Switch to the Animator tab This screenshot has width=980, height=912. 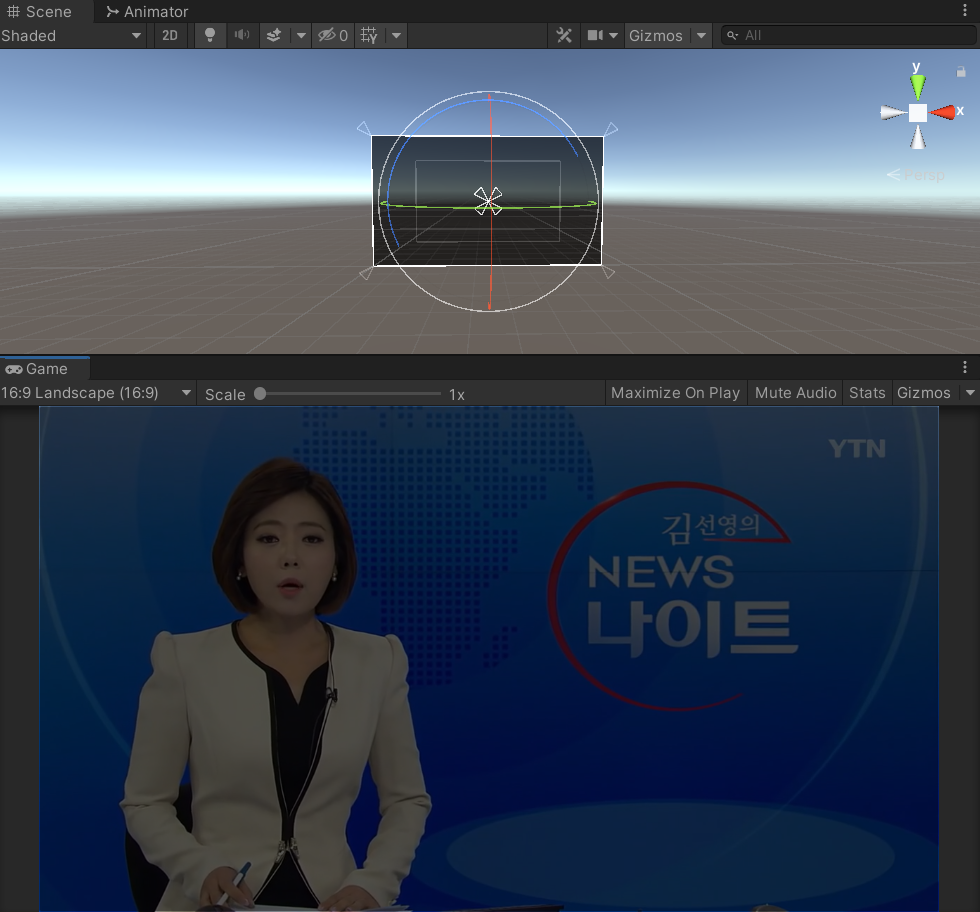coord(148,12)
